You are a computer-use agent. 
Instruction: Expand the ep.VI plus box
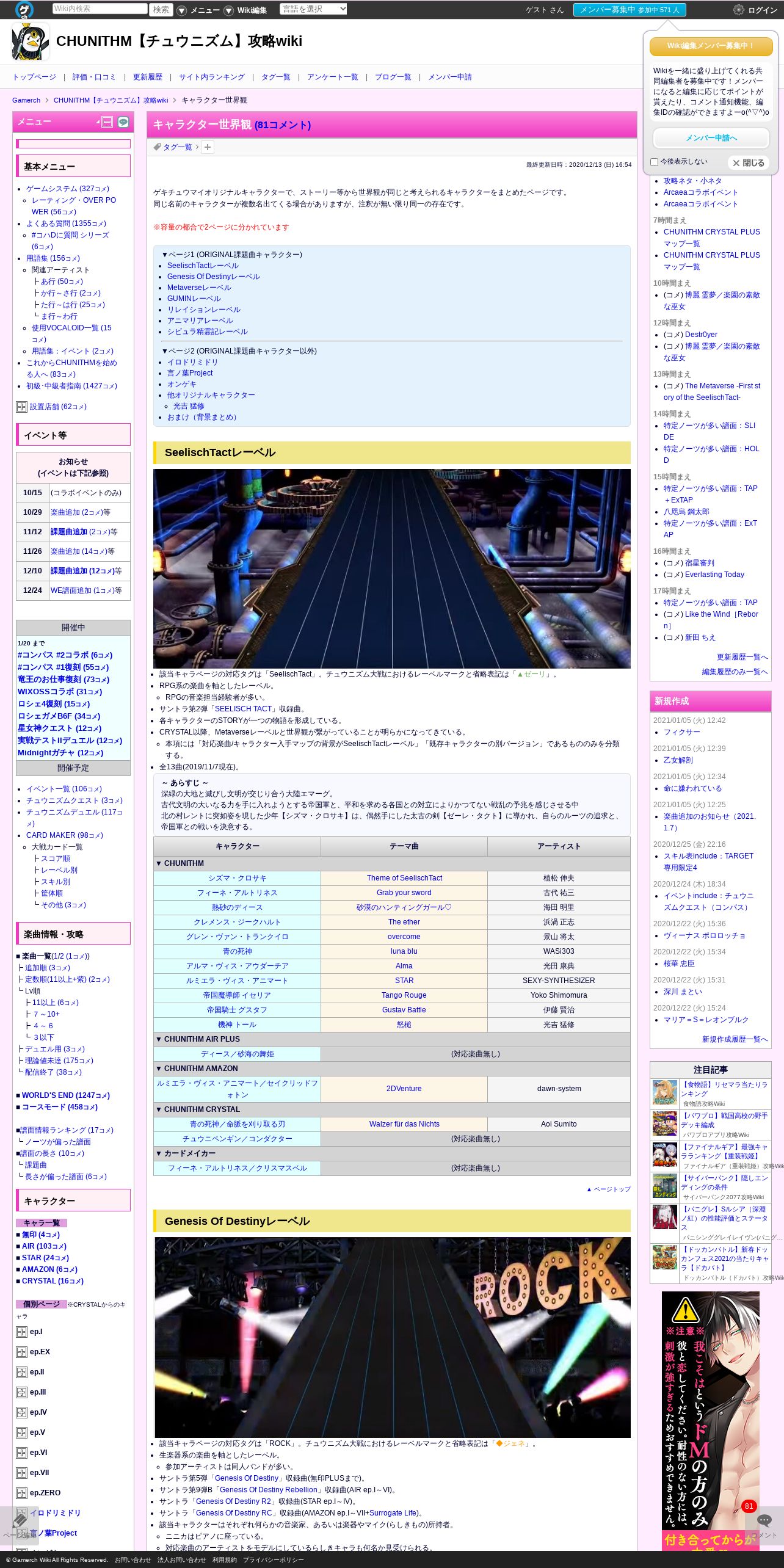[x=22, y=1453]
